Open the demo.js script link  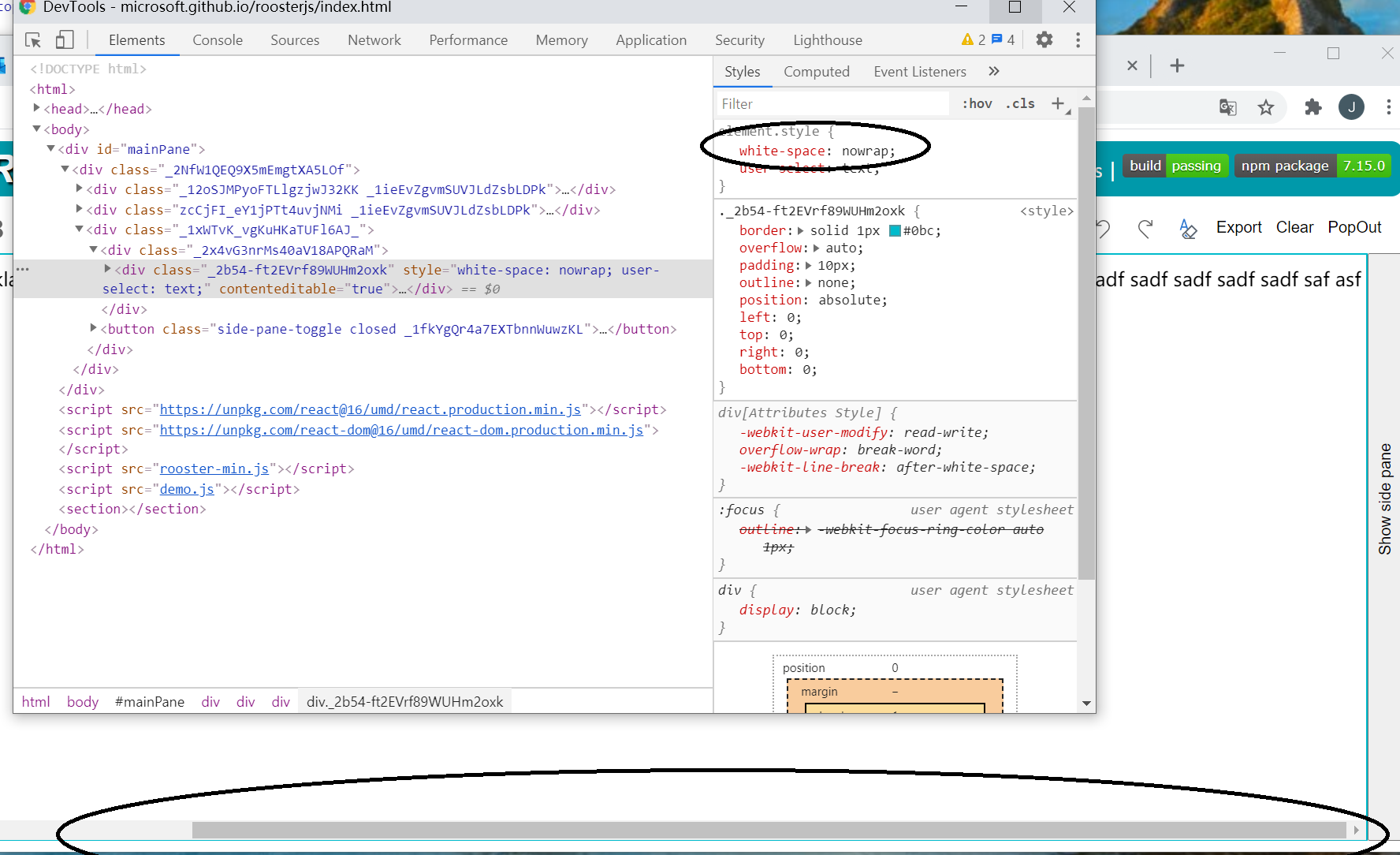pos(187,489)
